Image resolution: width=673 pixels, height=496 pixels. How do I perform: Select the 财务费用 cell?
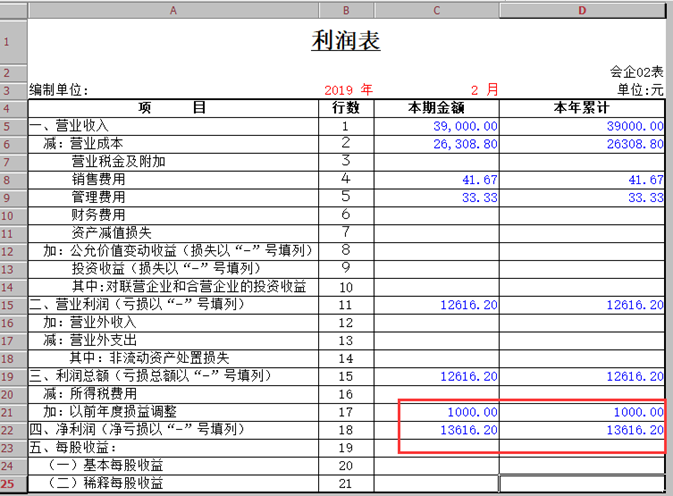[x=173, y=216]
